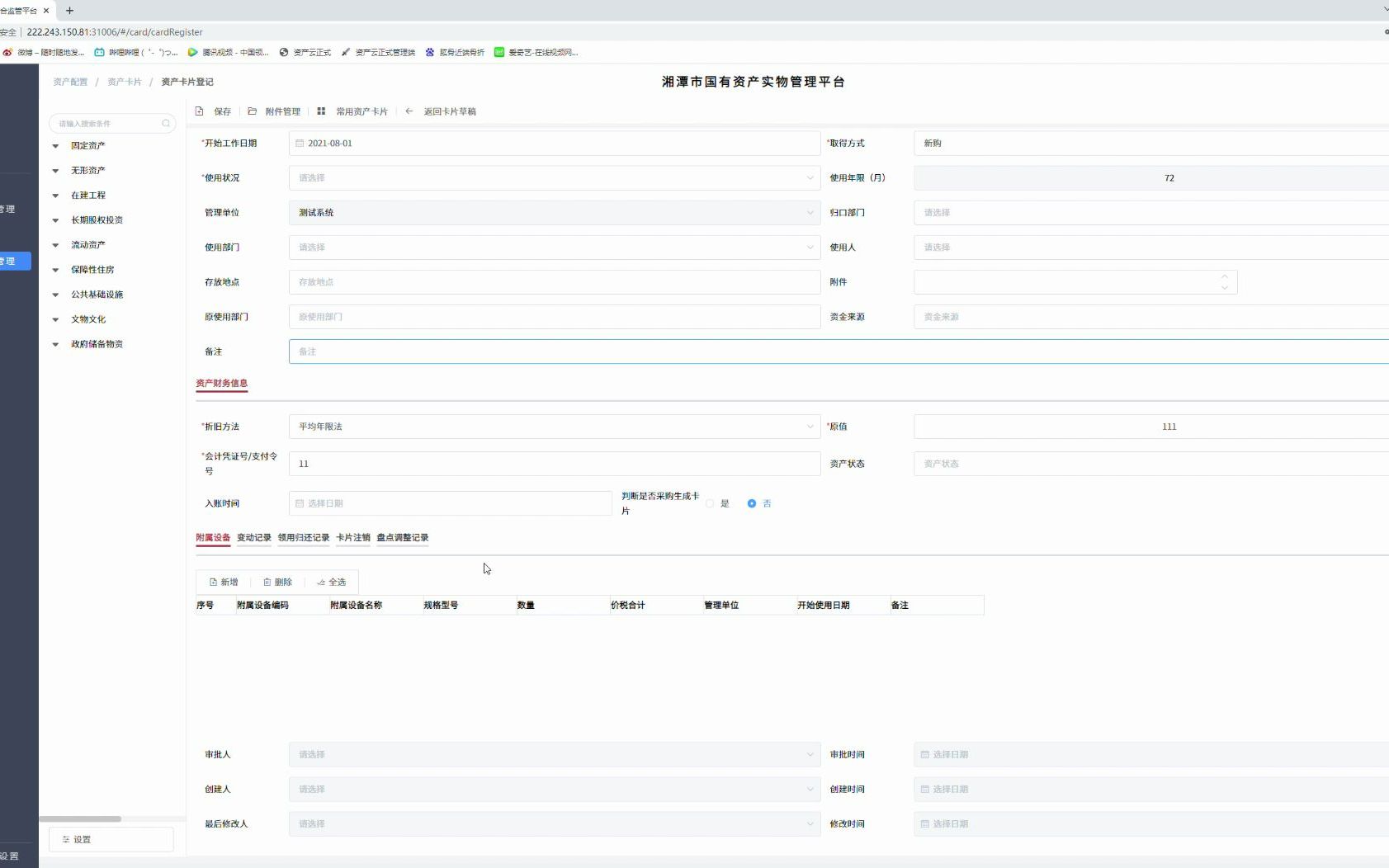Click the 新增 add icon above the table
This screenshot has height=868, width=1389.
tap(213, 582)
